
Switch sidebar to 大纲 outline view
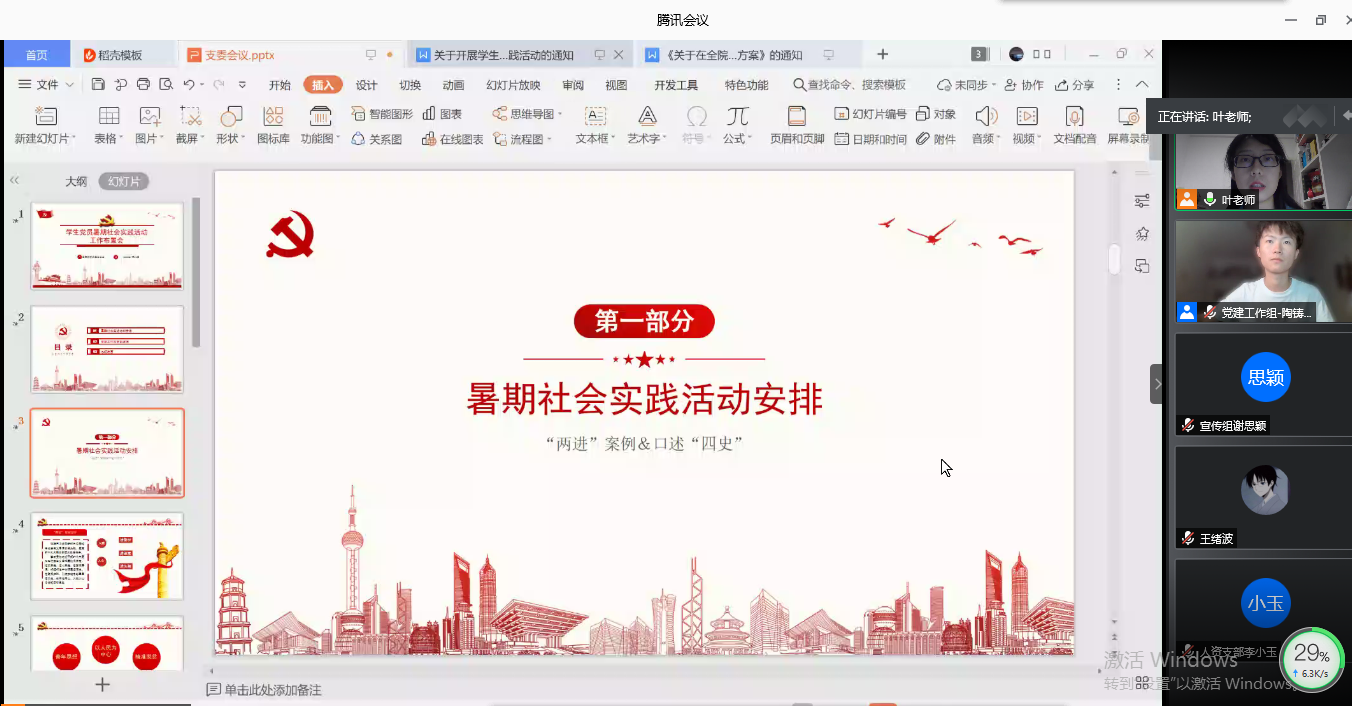76,181
